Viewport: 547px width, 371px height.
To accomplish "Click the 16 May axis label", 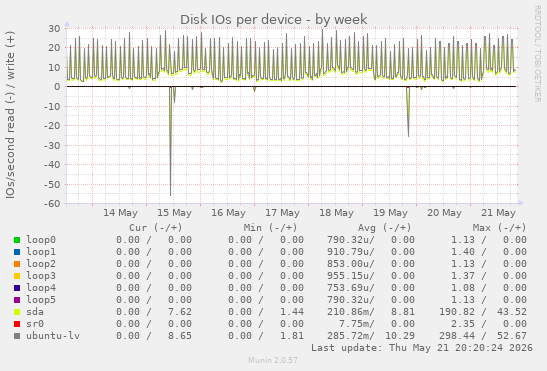I will [x=228, y=213].
